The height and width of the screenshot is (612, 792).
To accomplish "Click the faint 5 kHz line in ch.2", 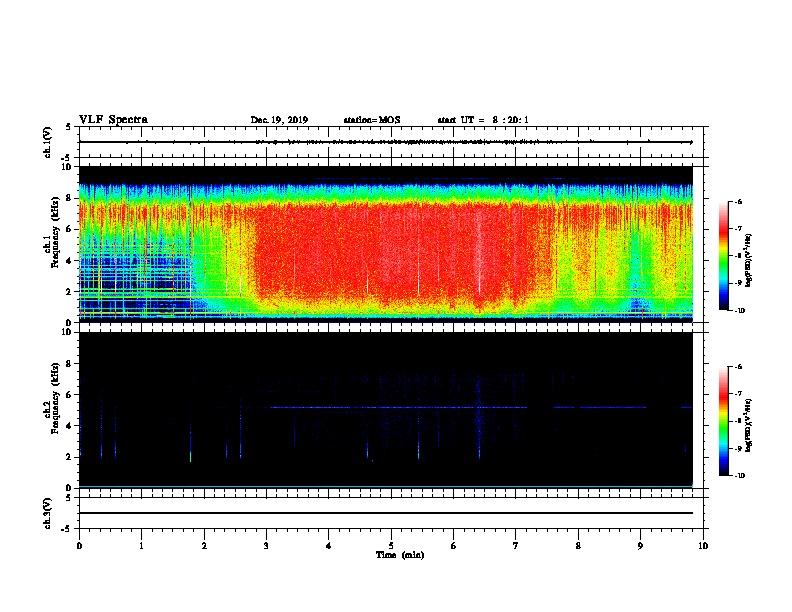I will tap(480, 407).
